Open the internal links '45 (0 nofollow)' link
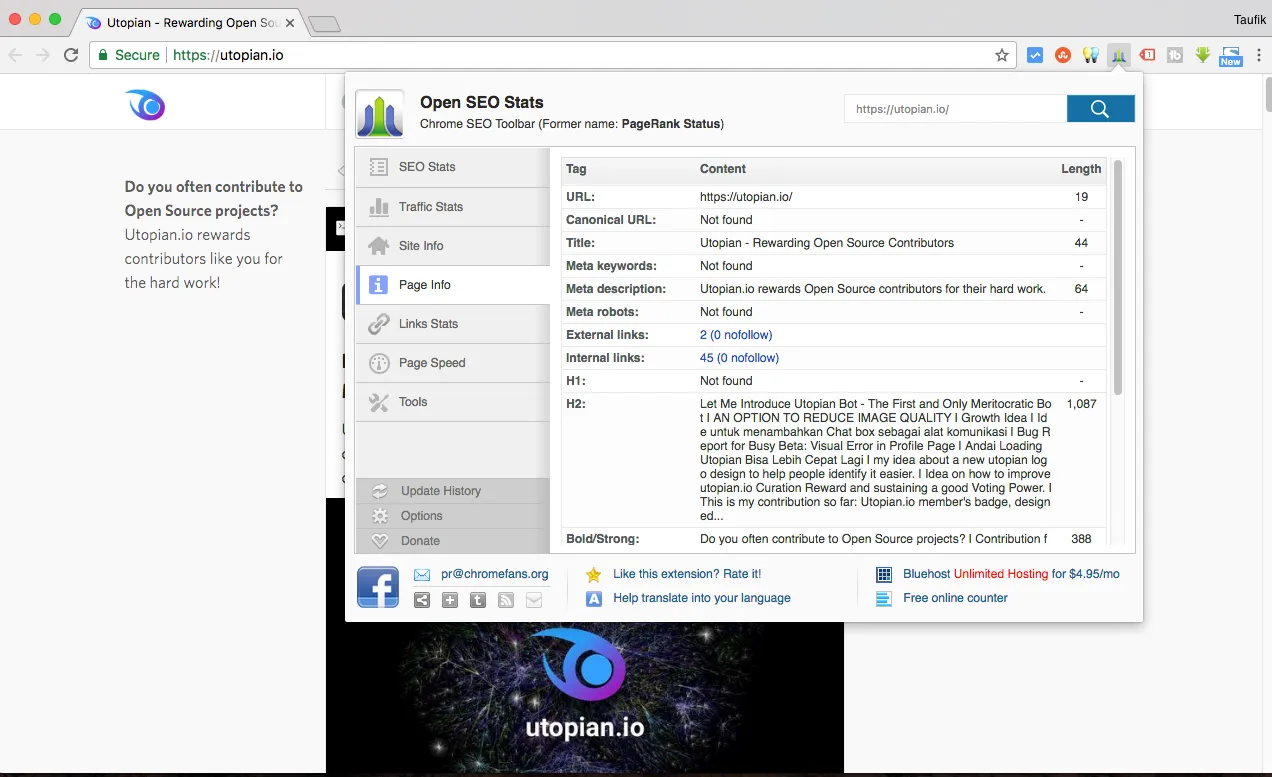Screen dimensions: 1272x777 point(739,358)
